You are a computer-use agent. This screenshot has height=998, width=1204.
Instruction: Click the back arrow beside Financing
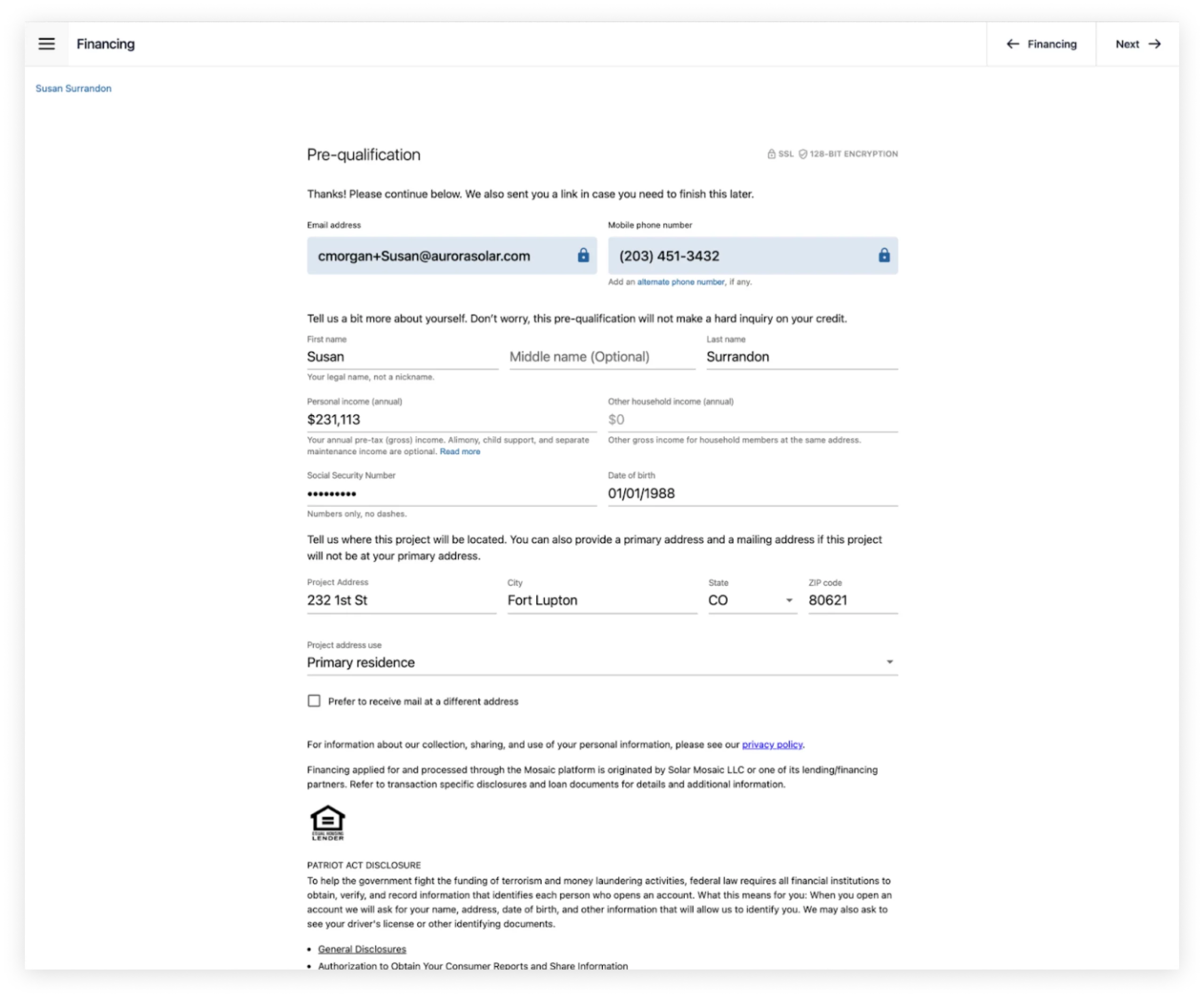point(1013,44)
